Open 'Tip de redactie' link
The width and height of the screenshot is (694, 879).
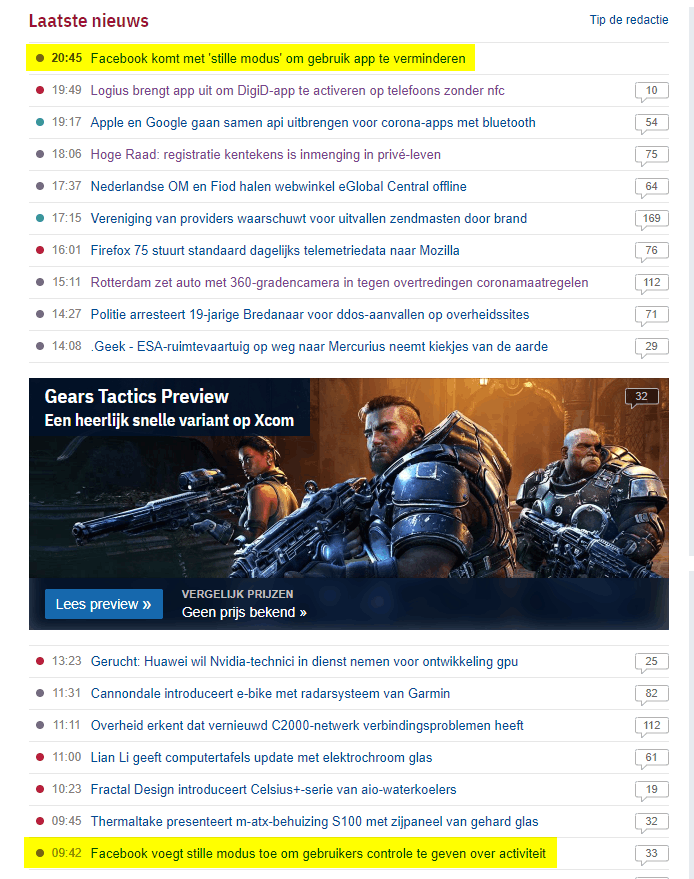629,20
